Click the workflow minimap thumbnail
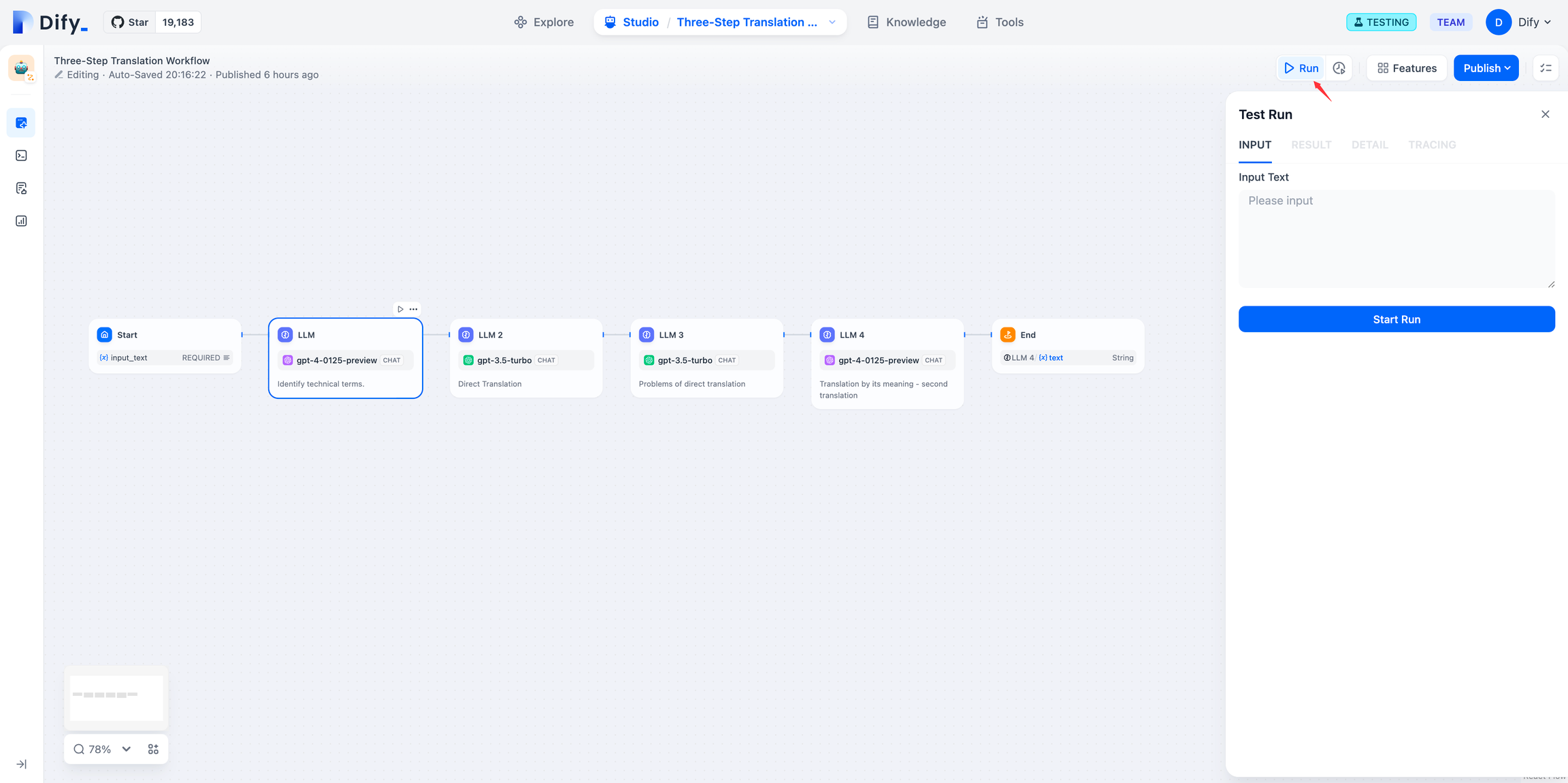Image resolution: width=1568 pixels, height=783 pixels. tap(116, 698)
